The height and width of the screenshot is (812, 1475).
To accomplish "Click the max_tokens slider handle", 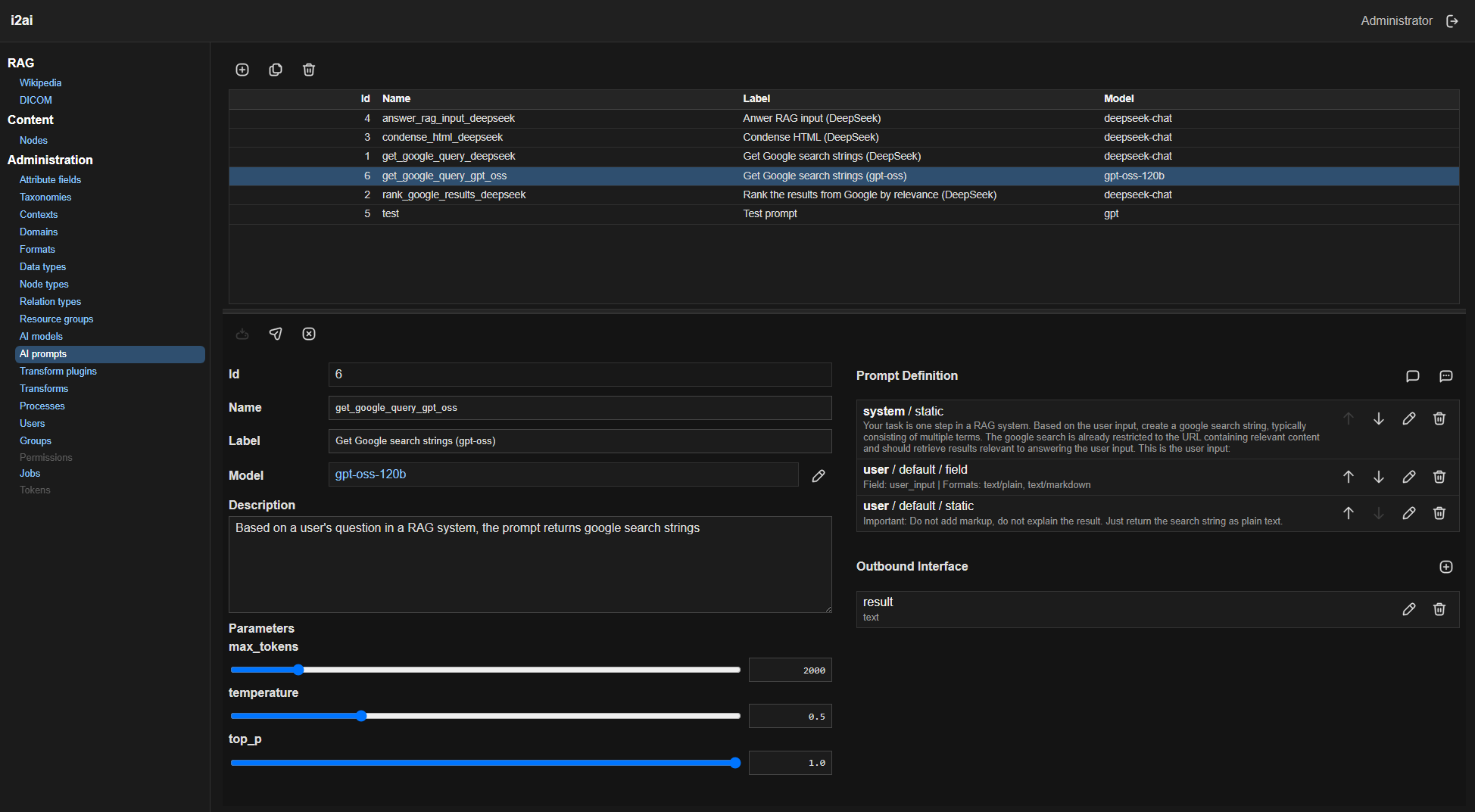I will pyautogui.click(x=298, y=670).
